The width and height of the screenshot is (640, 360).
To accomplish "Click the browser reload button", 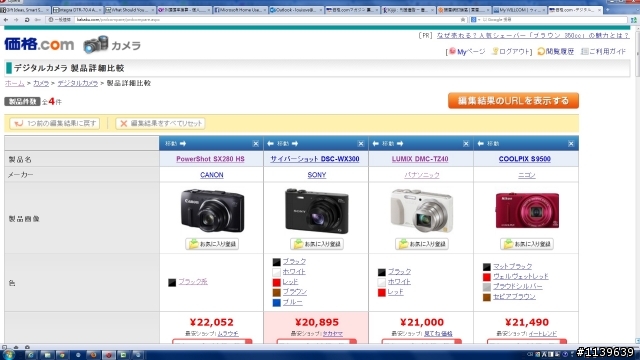I will tap(27, 20).
